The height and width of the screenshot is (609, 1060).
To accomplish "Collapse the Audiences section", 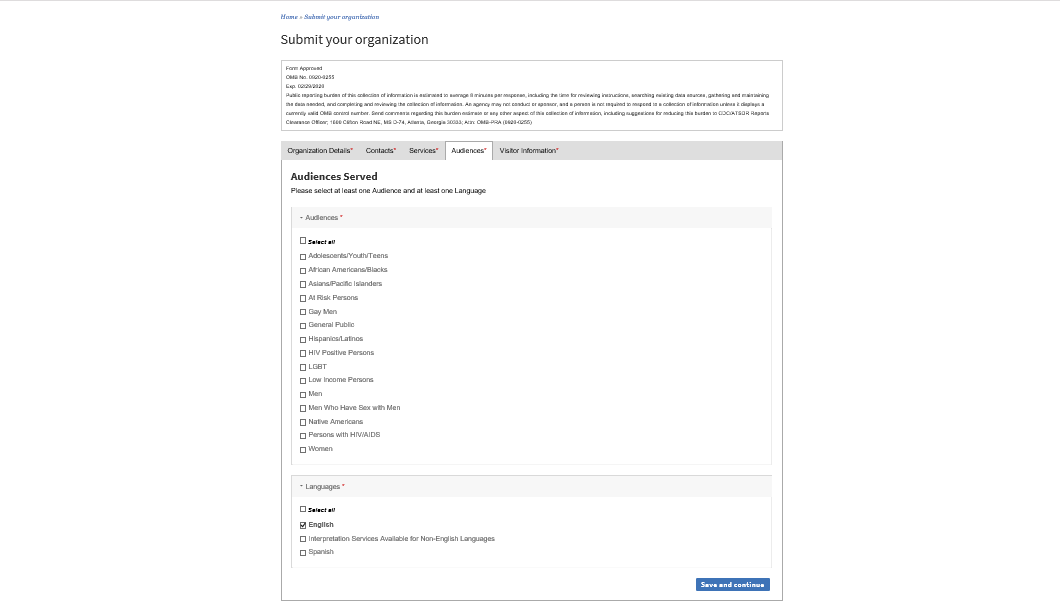I will (321, 218).
